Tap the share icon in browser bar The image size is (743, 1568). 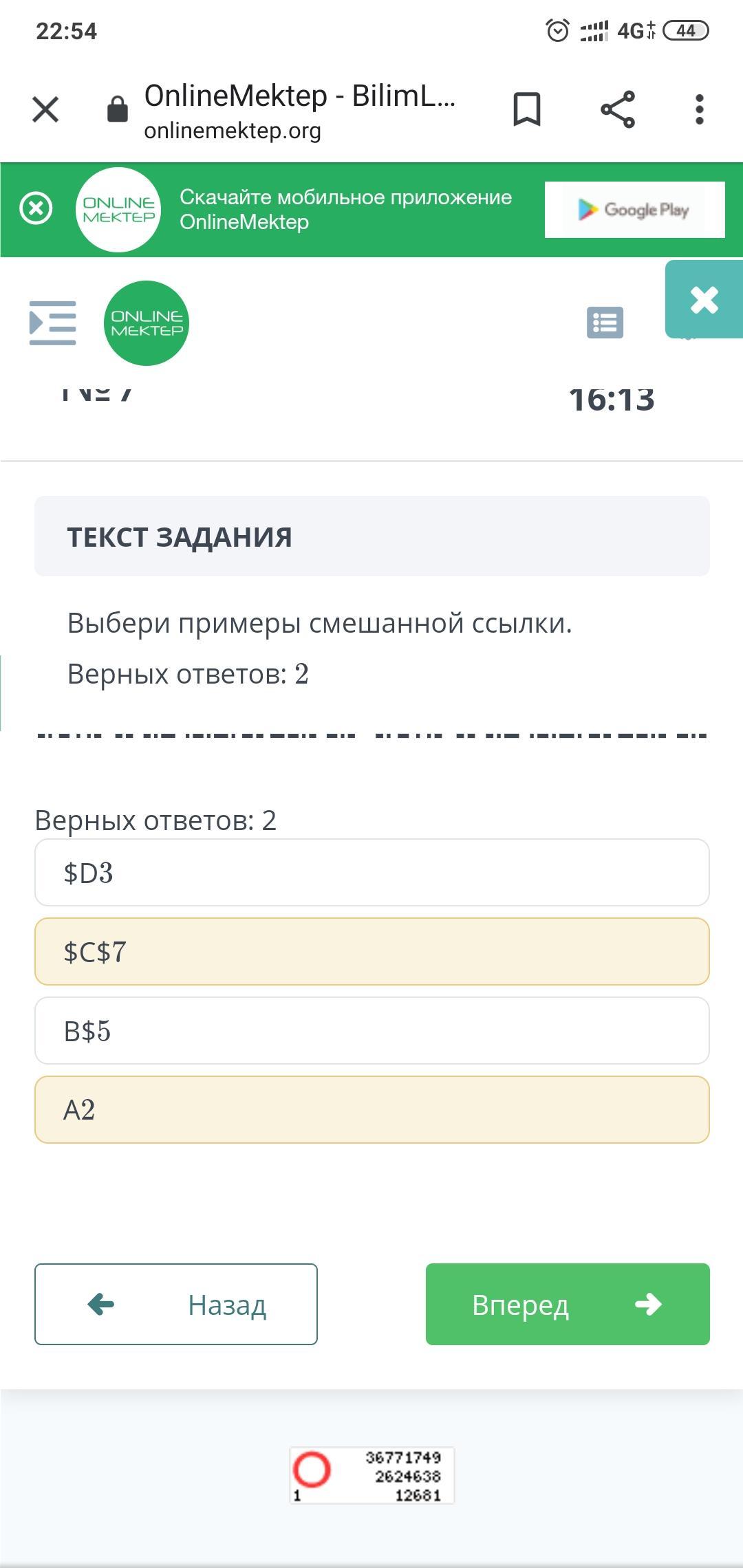[617, 109]
